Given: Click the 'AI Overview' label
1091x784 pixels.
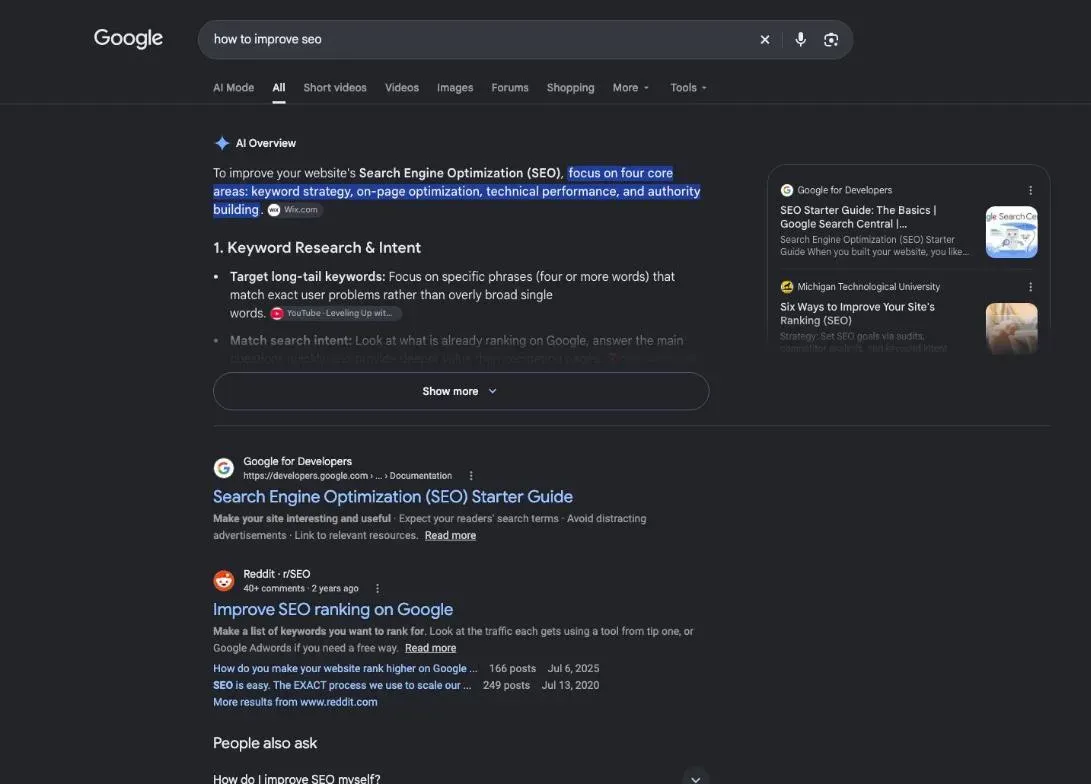Looking at the screenshot, I should click(x=266, y=143).
